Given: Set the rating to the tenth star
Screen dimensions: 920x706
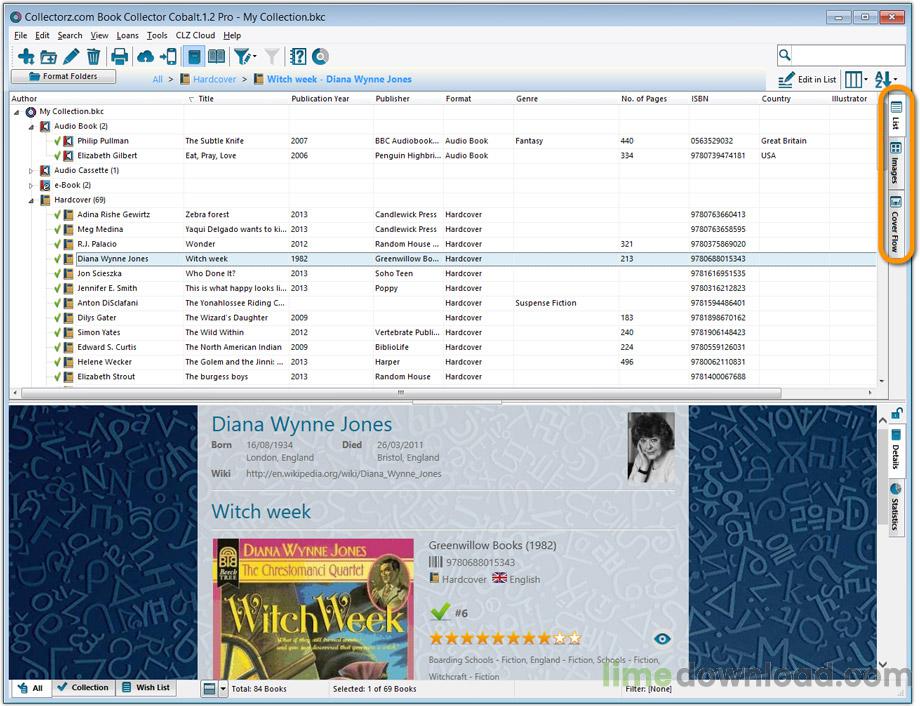Looking at the screenshot, I should [574, 639].
